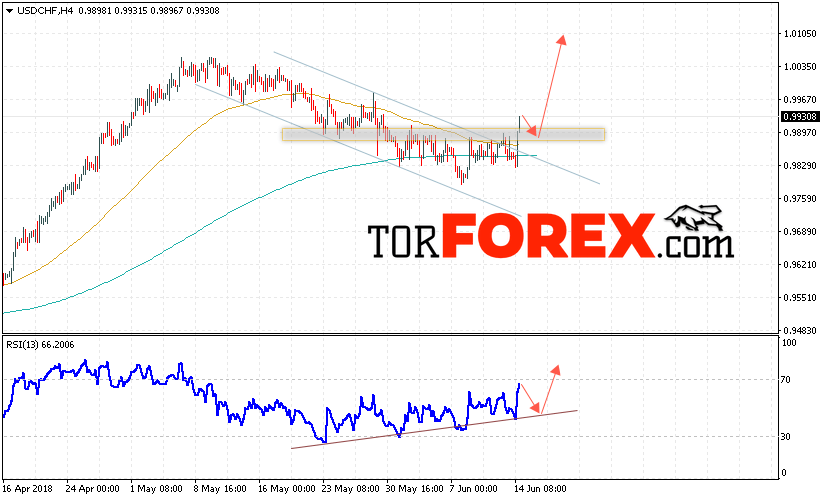The image size is (821, 500).
Task: Click the RSI 30 level label
Action: pyautogui.click(x=785, y=436)
